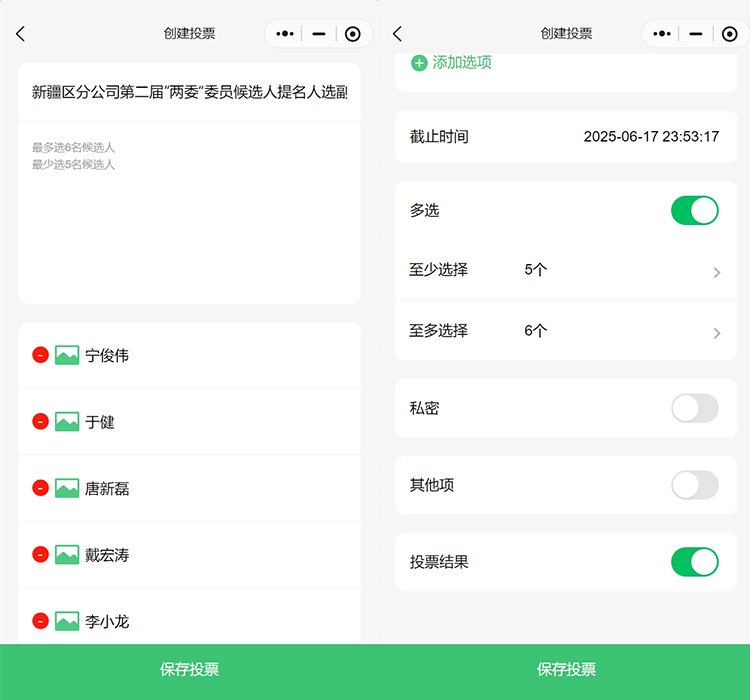Toggle off the 投票结果 switch
This screenshot has width=750, height=700.
click(x=694, y=562)
